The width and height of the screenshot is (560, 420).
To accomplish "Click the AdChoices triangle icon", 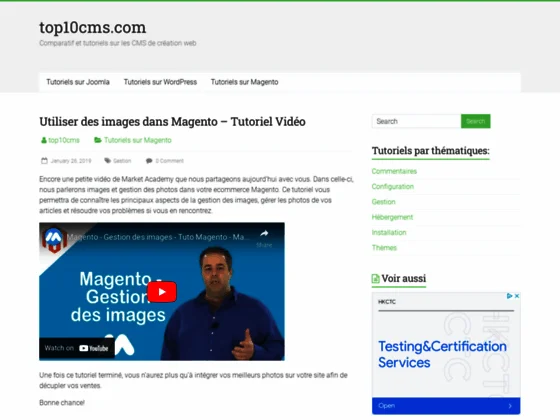I will tap(510, 296).
